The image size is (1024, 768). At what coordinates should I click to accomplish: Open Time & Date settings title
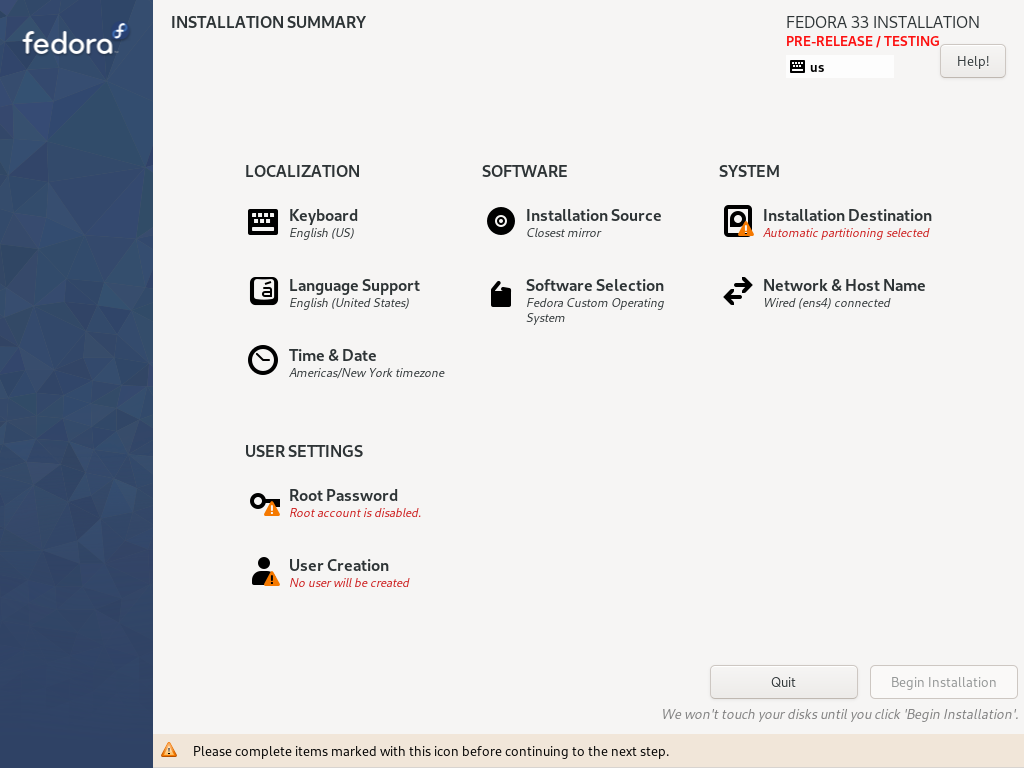point(332,355)
